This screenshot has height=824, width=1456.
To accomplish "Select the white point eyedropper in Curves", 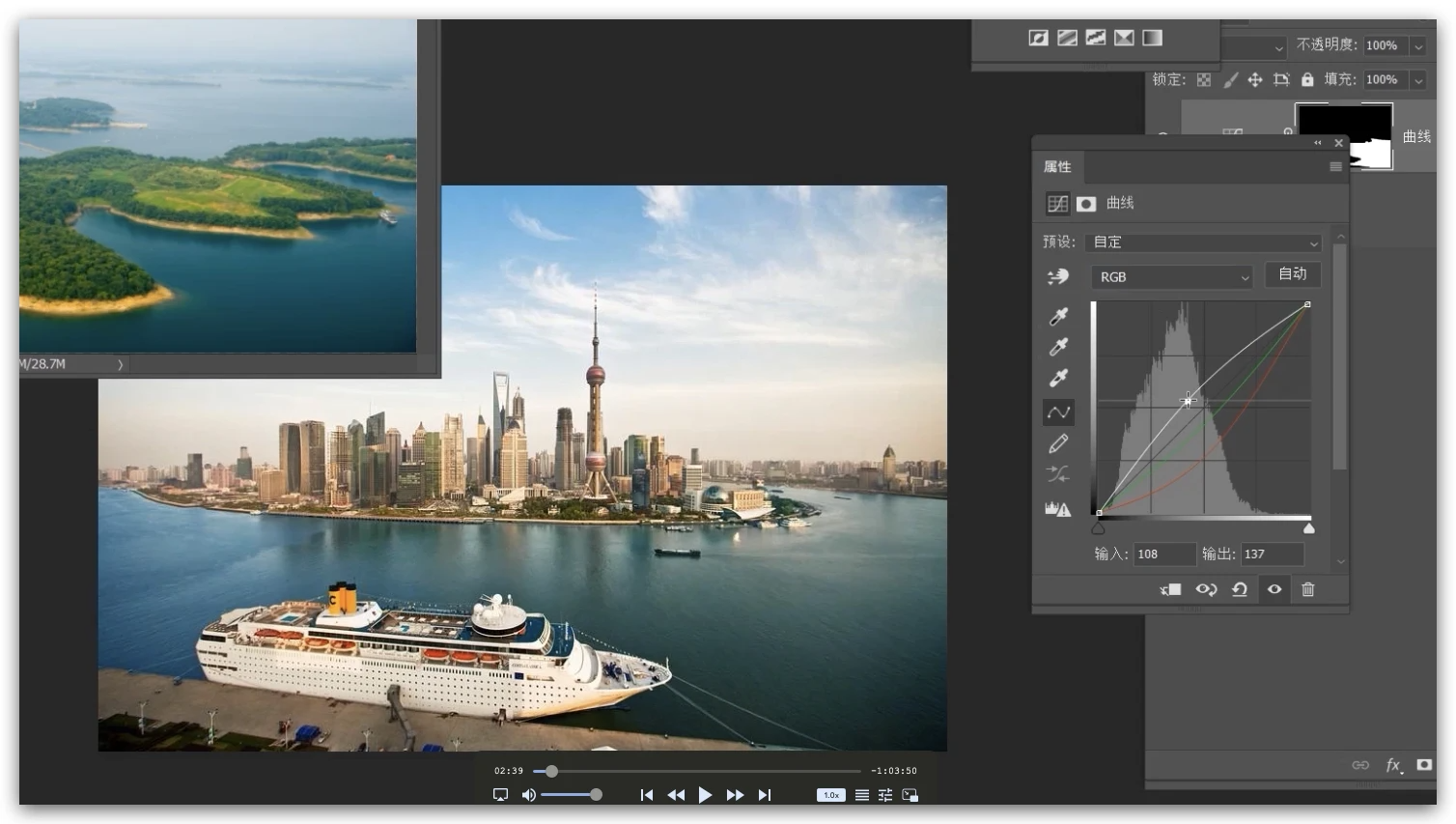I will click(1058, 378).
